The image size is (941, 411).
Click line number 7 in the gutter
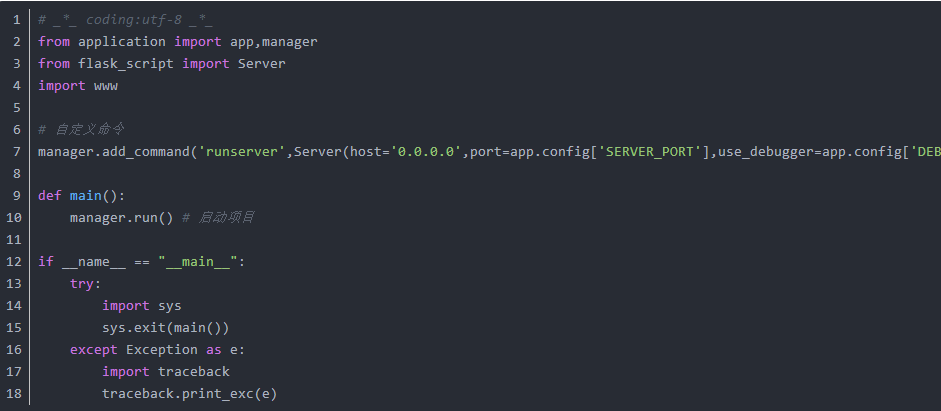(x=17, y=151)
